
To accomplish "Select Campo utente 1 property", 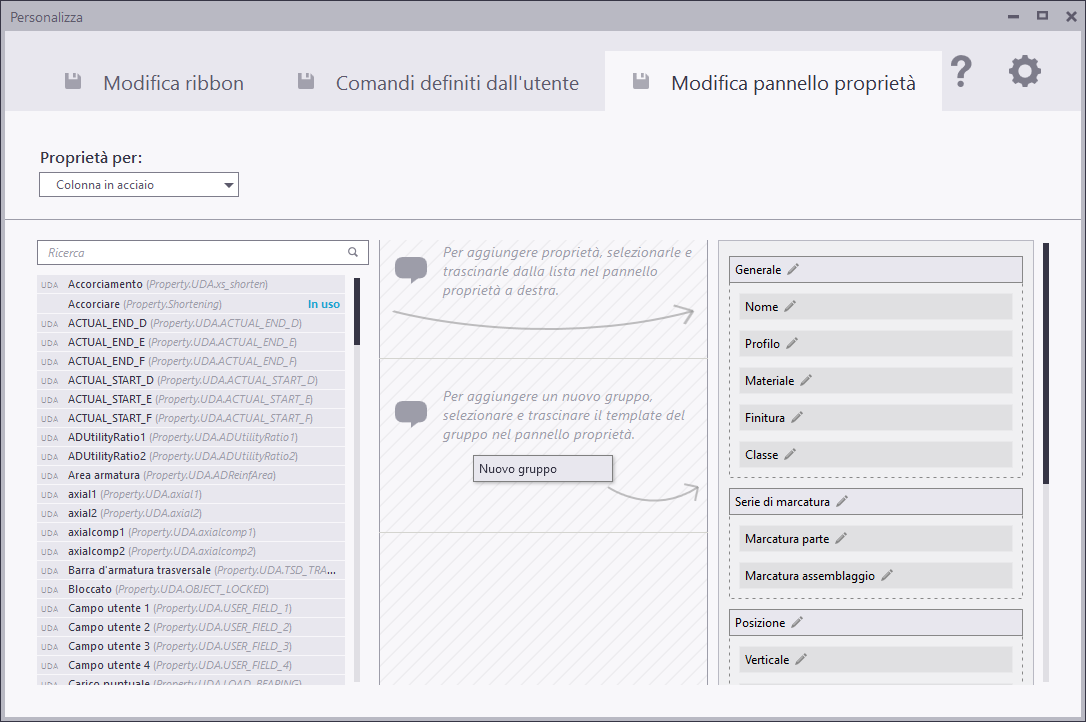I will (x=190, y=608).
